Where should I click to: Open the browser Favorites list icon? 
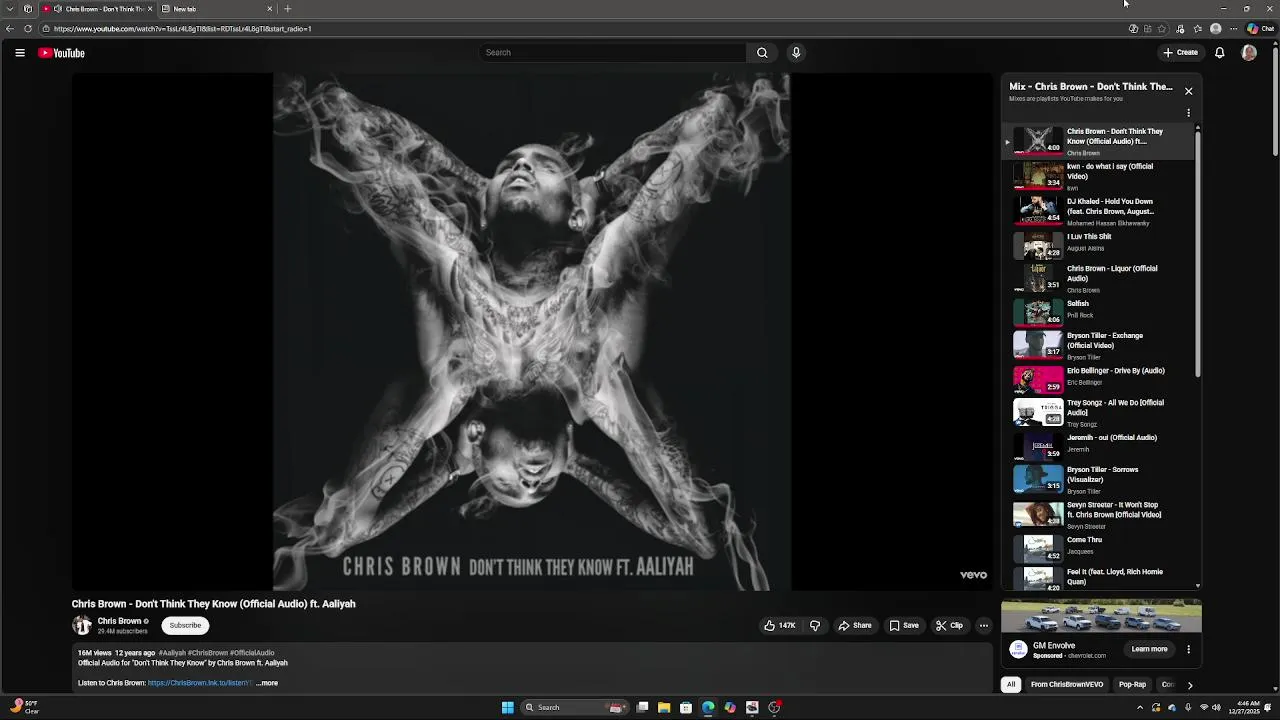1198,29
